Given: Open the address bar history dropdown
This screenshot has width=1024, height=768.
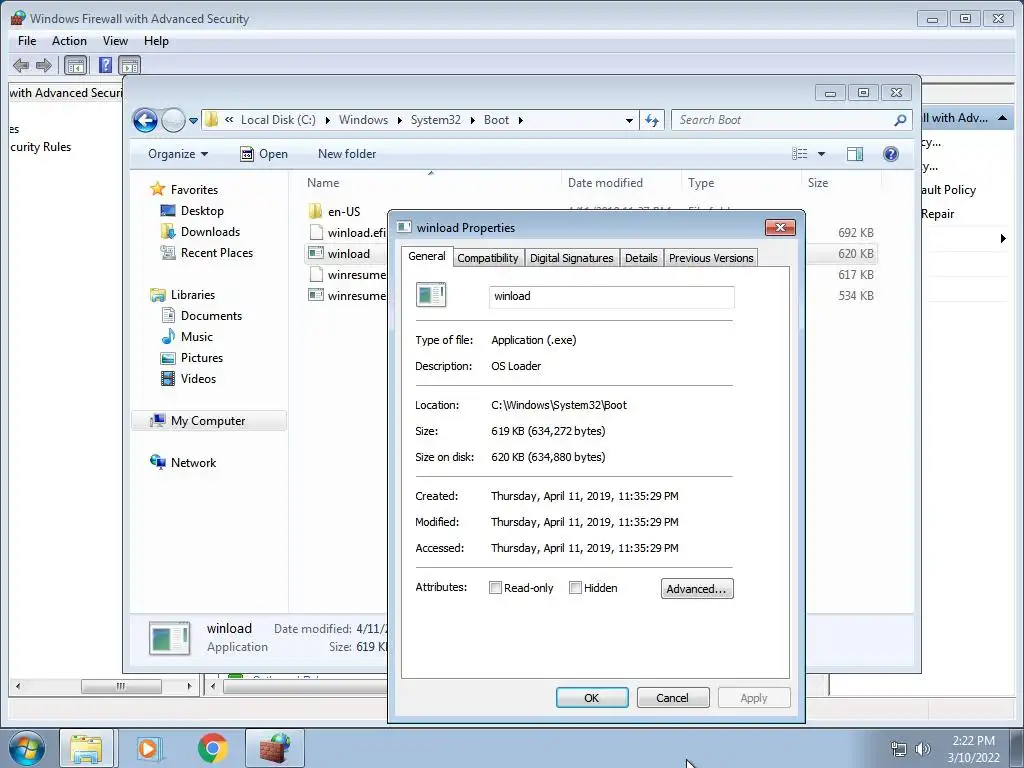Looking at the screenshot, I should coord(629,120).
